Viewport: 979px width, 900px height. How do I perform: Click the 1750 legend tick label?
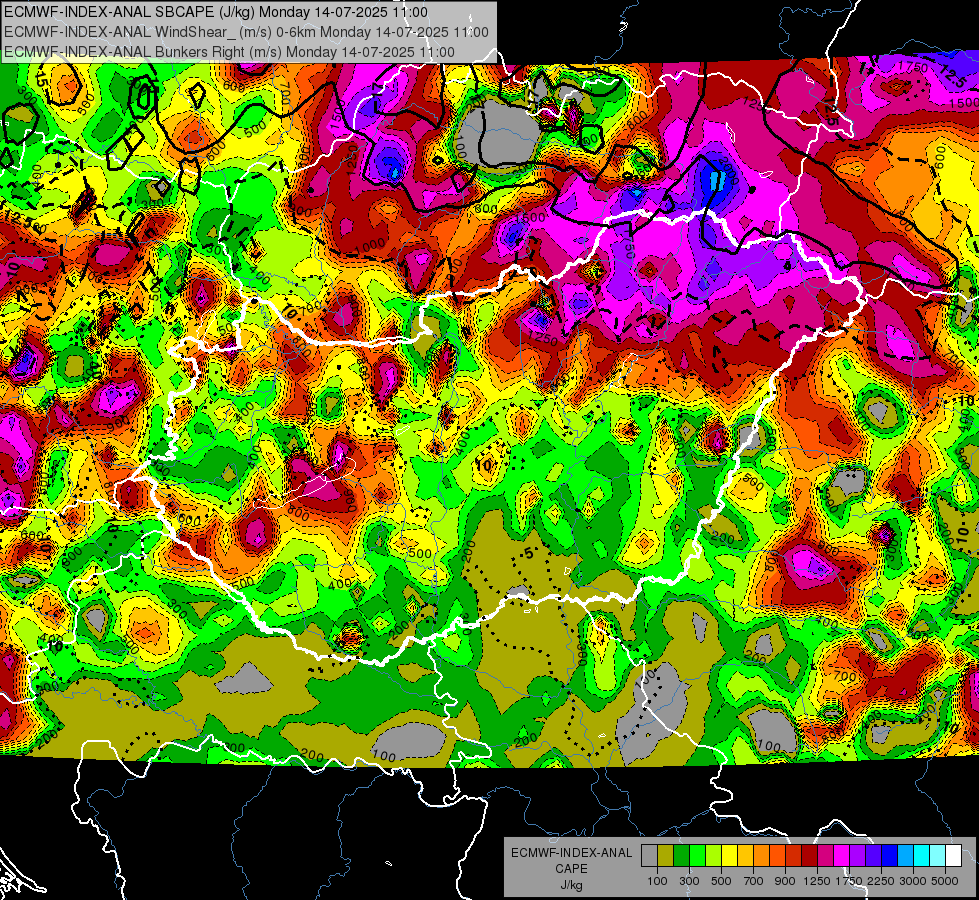850,881
